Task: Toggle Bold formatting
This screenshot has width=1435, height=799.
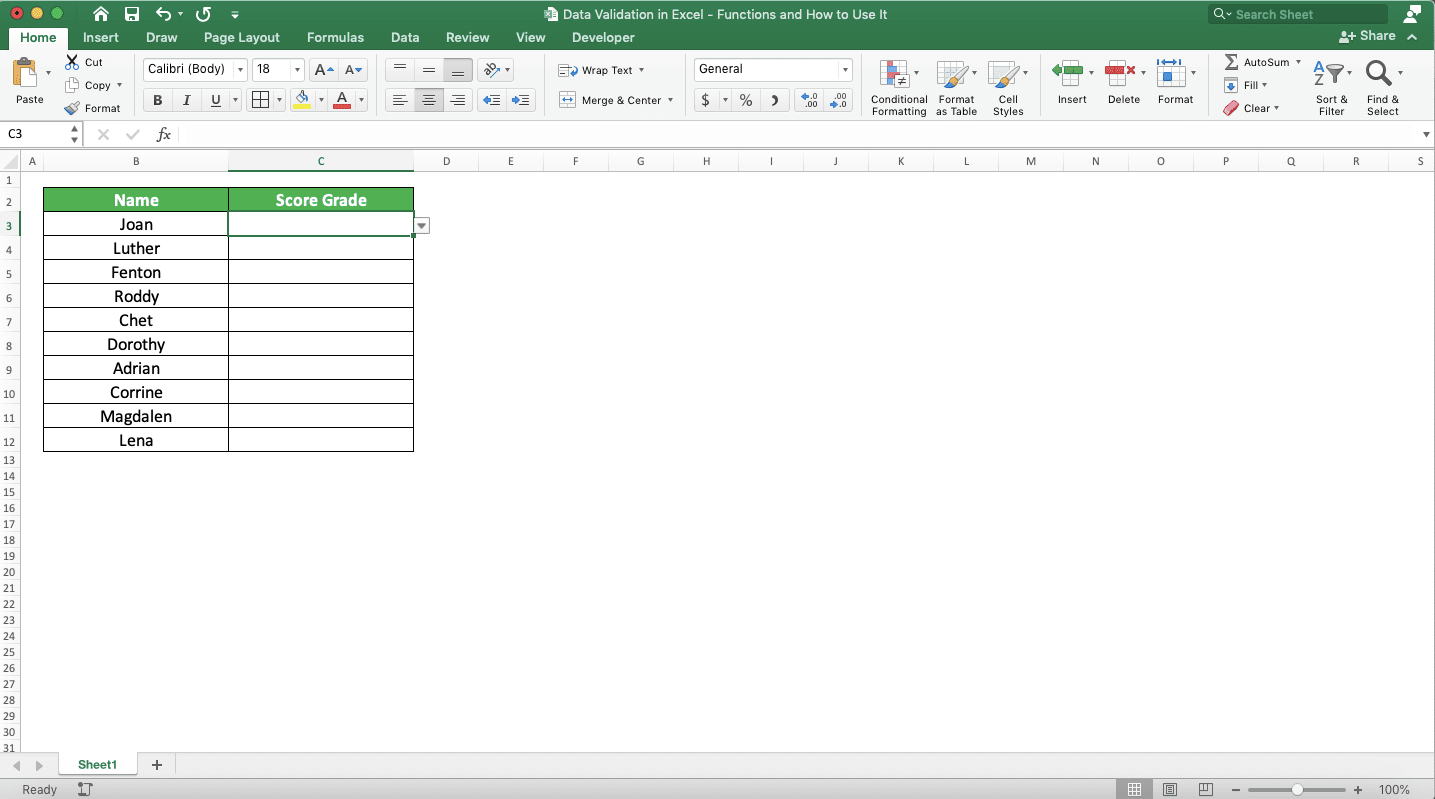Action: point(158,100)
